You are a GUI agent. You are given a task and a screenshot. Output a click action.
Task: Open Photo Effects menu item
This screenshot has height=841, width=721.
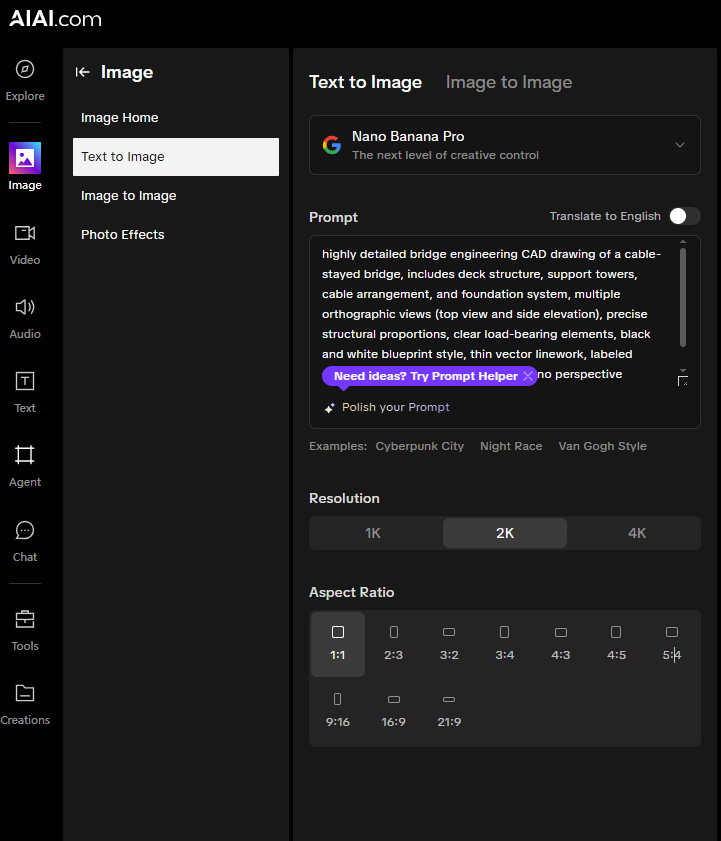point(176,234)
